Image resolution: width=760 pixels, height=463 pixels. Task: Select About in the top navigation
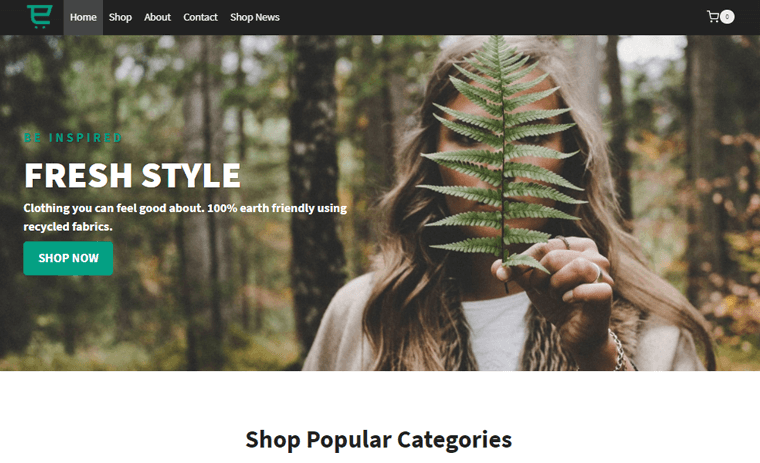point(158,17)
